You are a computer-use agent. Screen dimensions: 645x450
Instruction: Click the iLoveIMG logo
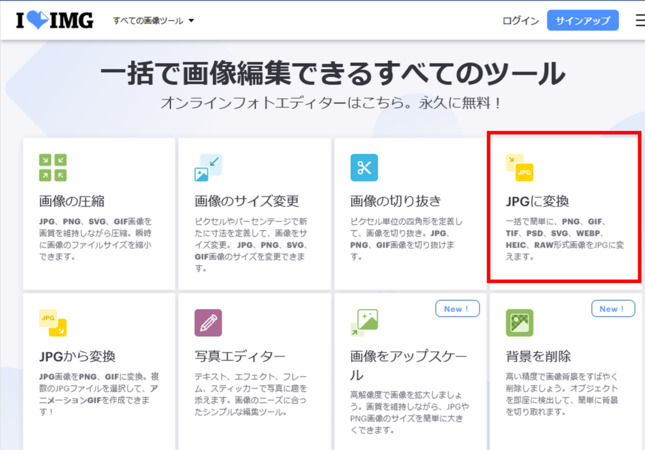55,20
